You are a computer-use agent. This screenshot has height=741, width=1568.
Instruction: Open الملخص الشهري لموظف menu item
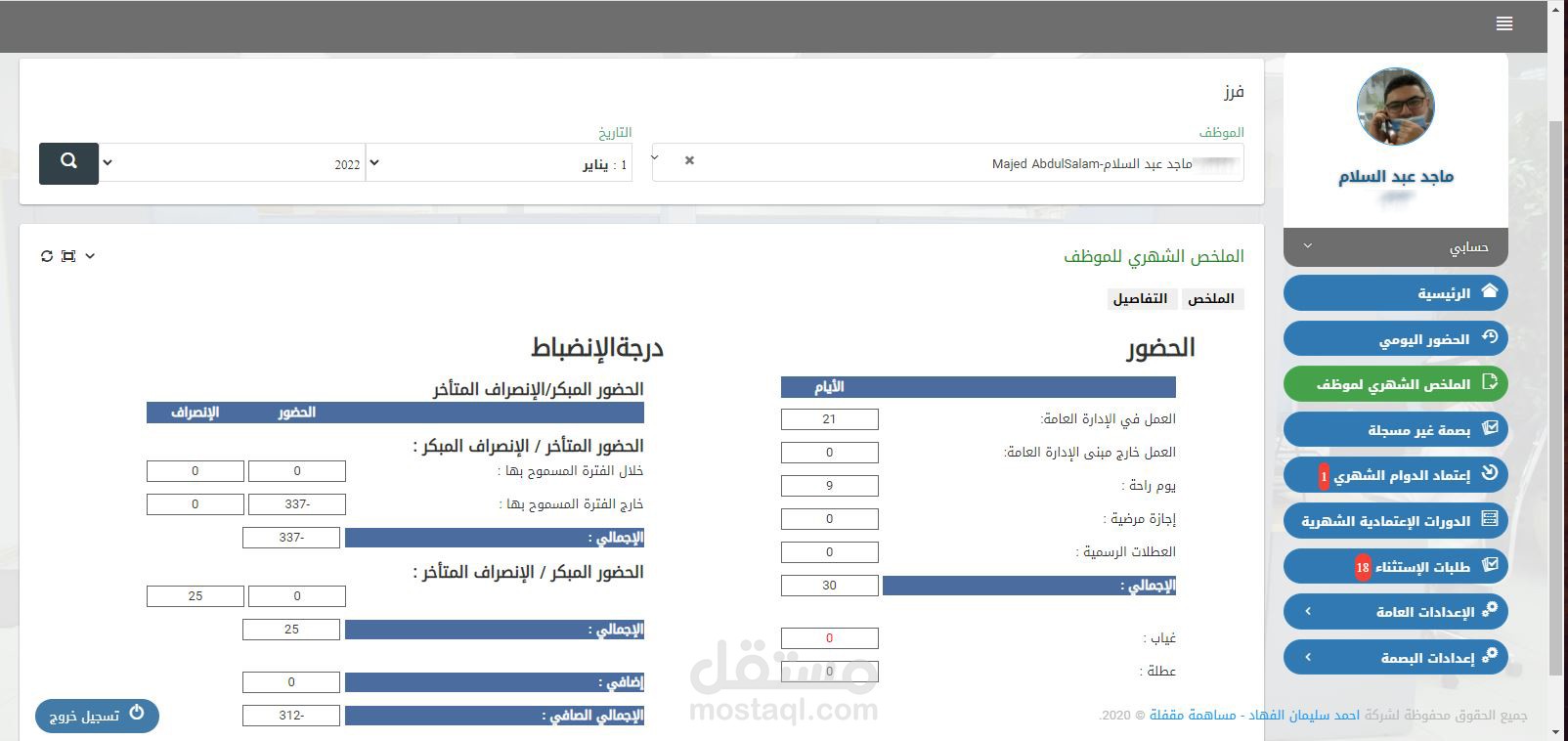[x=1395, y=383]
